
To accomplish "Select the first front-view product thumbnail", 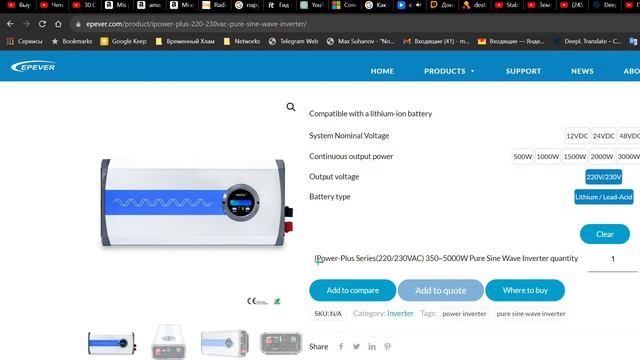I will 112,343.
